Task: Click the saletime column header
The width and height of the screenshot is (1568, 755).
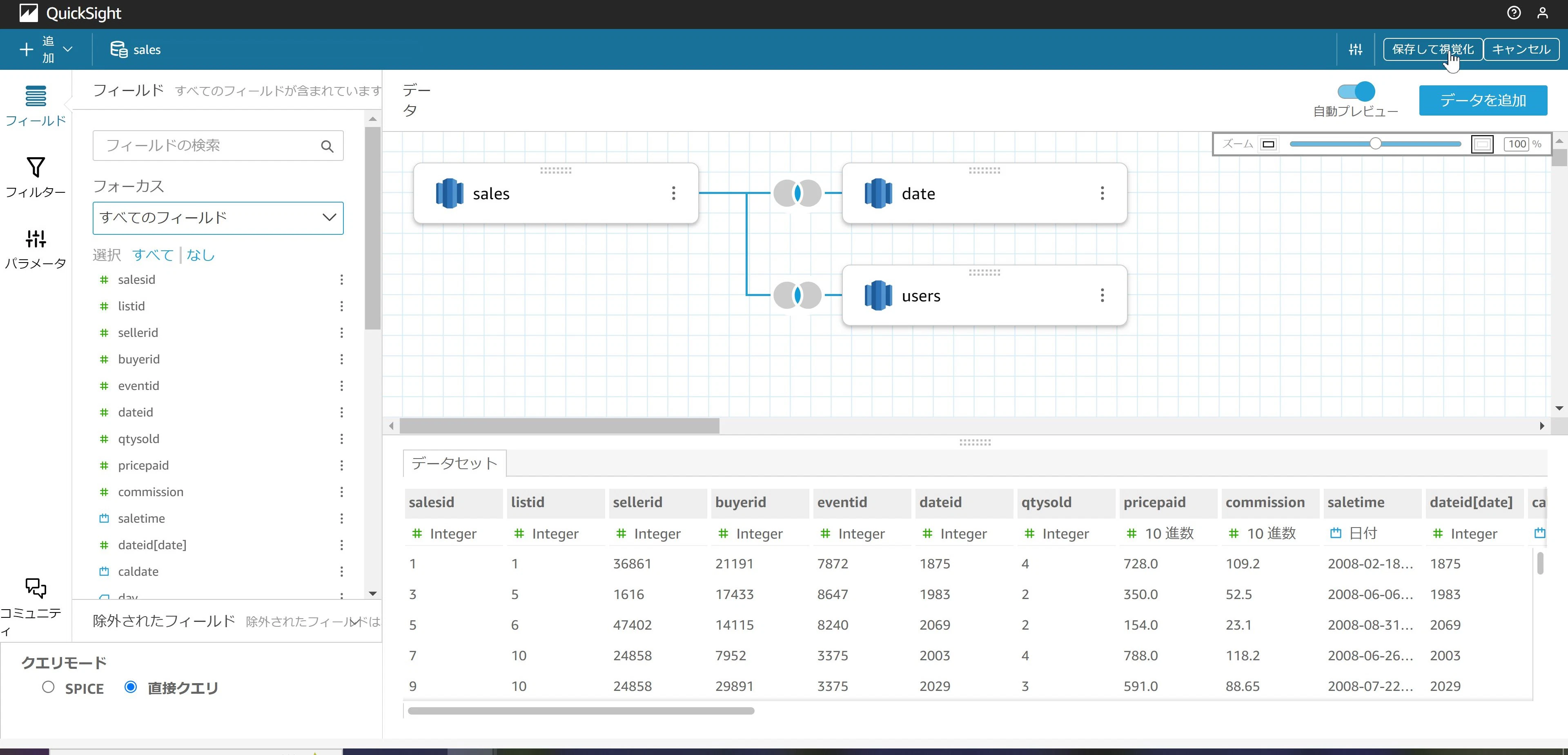Action: click(1372, 502)
